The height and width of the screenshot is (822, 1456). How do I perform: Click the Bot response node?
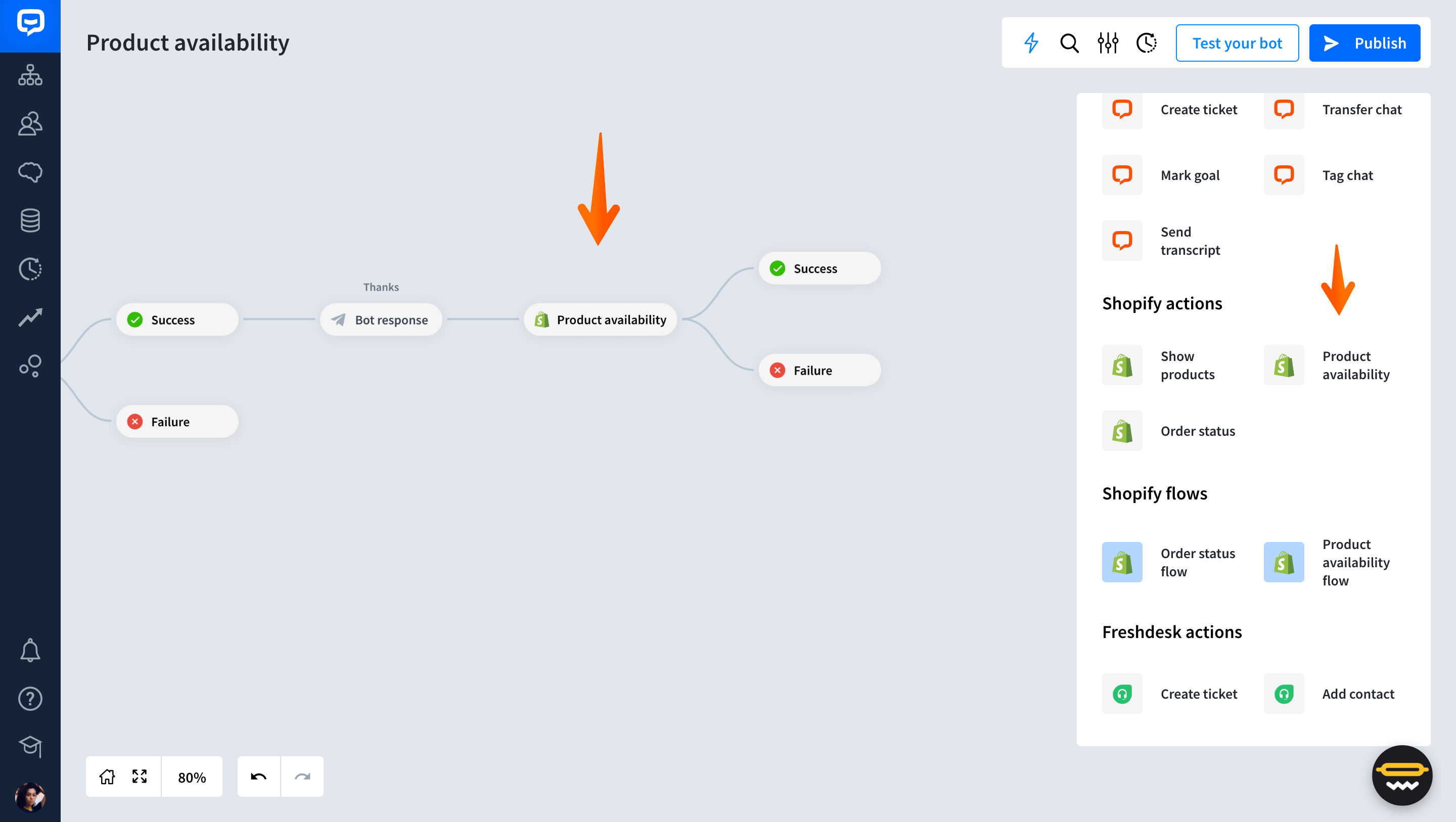[x=380, y=319]
